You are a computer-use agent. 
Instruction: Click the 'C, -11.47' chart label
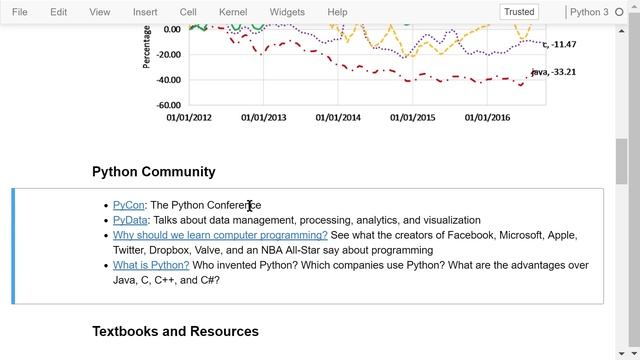(x=559, y=44)
